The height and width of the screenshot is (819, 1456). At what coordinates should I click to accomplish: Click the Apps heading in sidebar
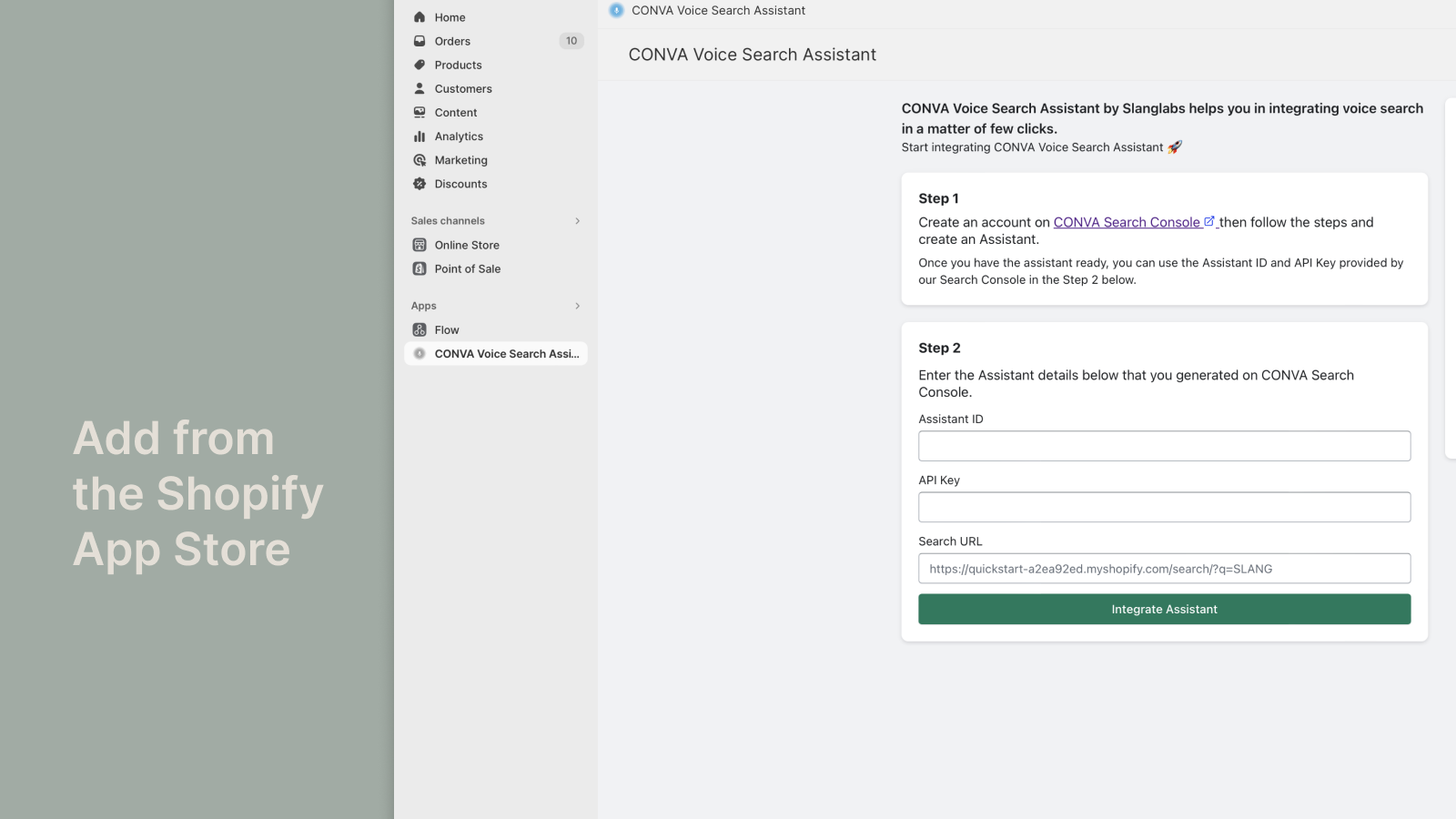tap(424, 306)
